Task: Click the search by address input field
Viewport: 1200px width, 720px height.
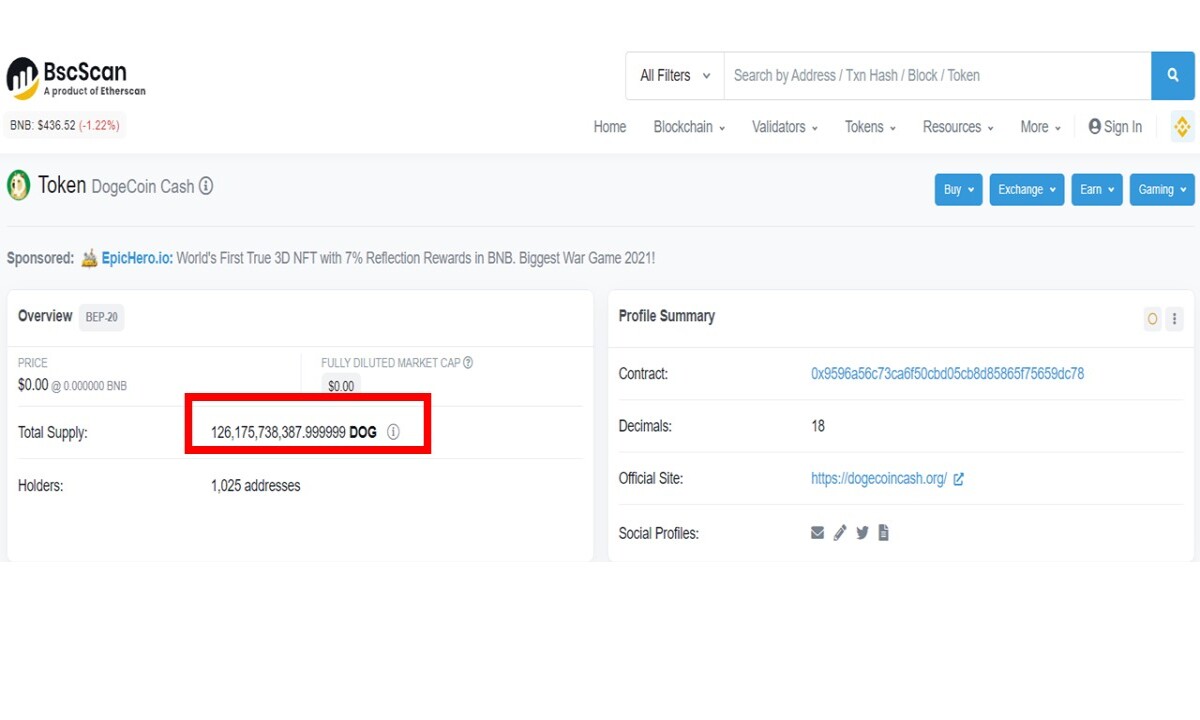Action: [x=937, y=76]
